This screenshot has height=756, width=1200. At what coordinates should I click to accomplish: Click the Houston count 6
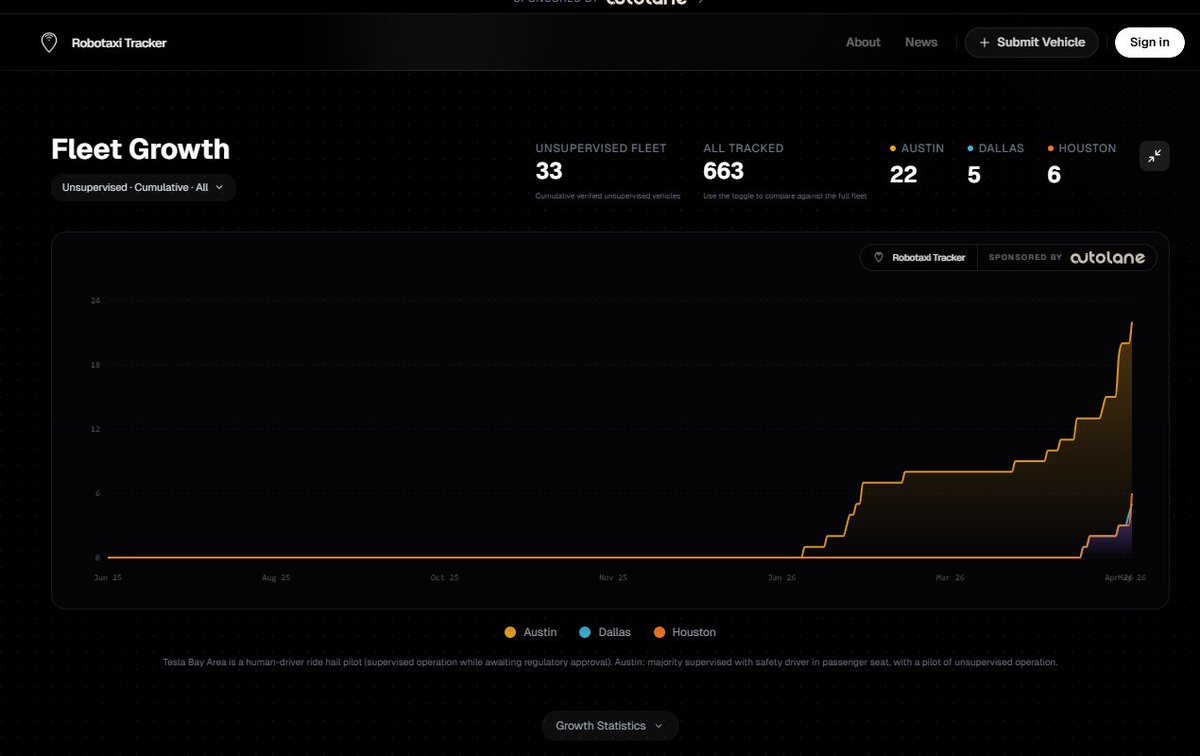click(1054, 176)
